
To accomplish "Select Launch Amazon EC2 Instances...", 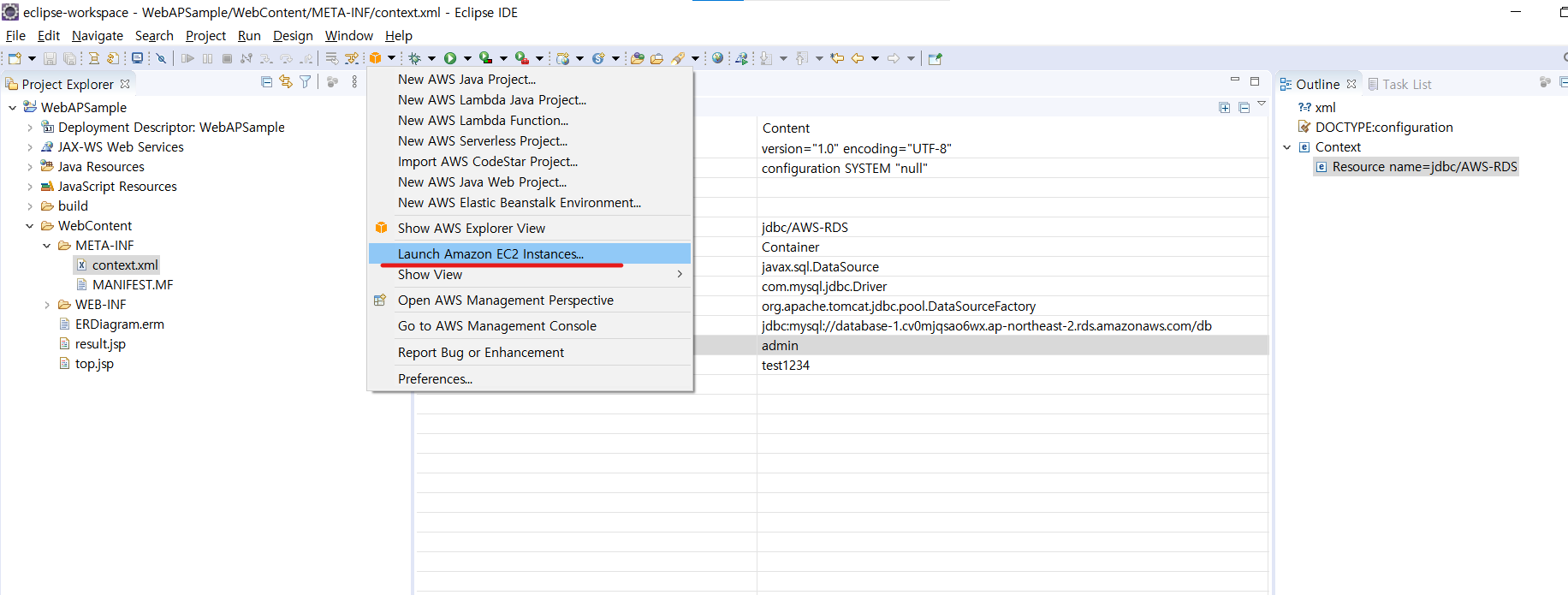I will click(x=530, y=253).
